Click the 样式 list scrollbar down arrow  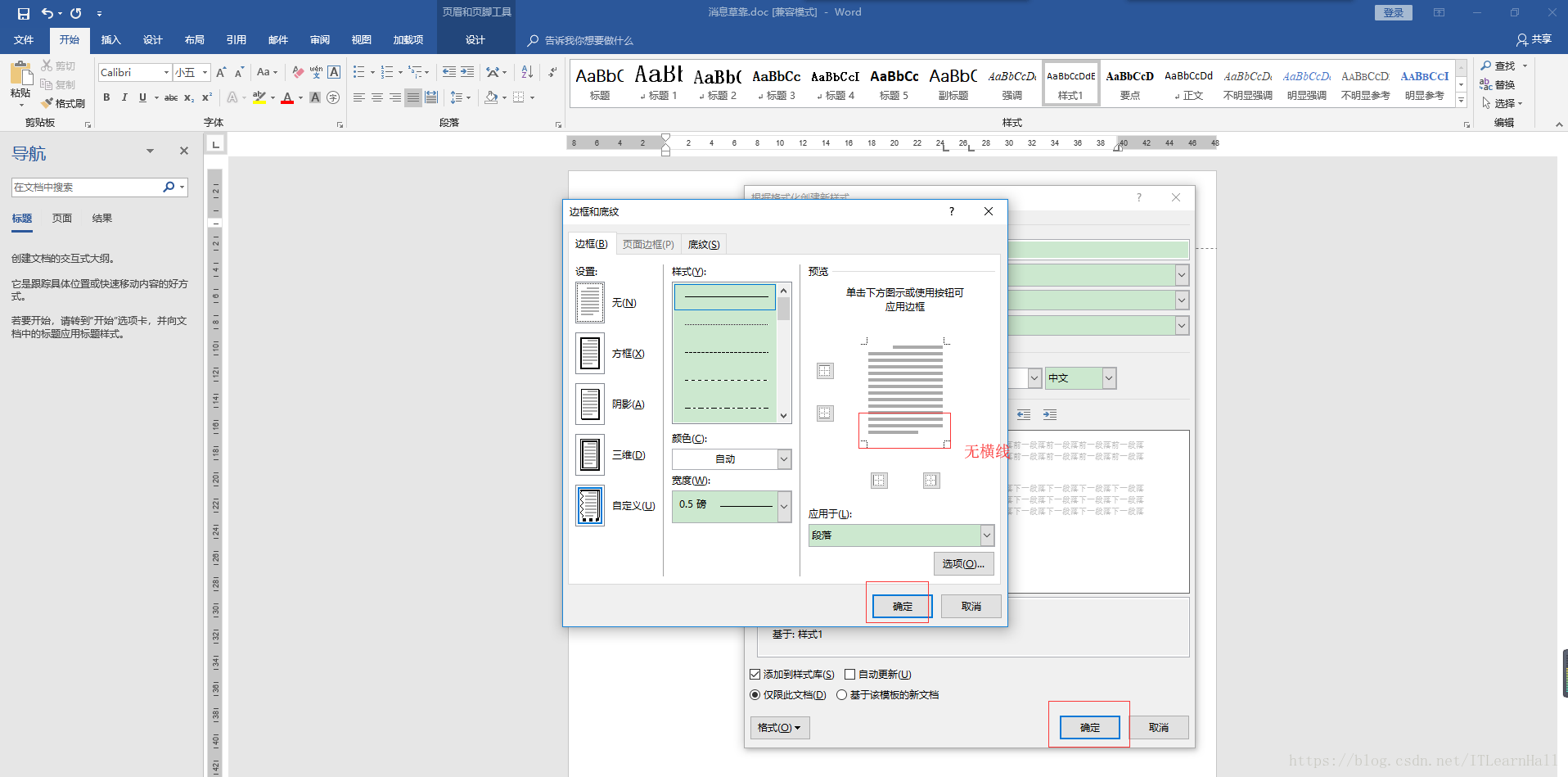pyautogui.click(x=784, y=416)
